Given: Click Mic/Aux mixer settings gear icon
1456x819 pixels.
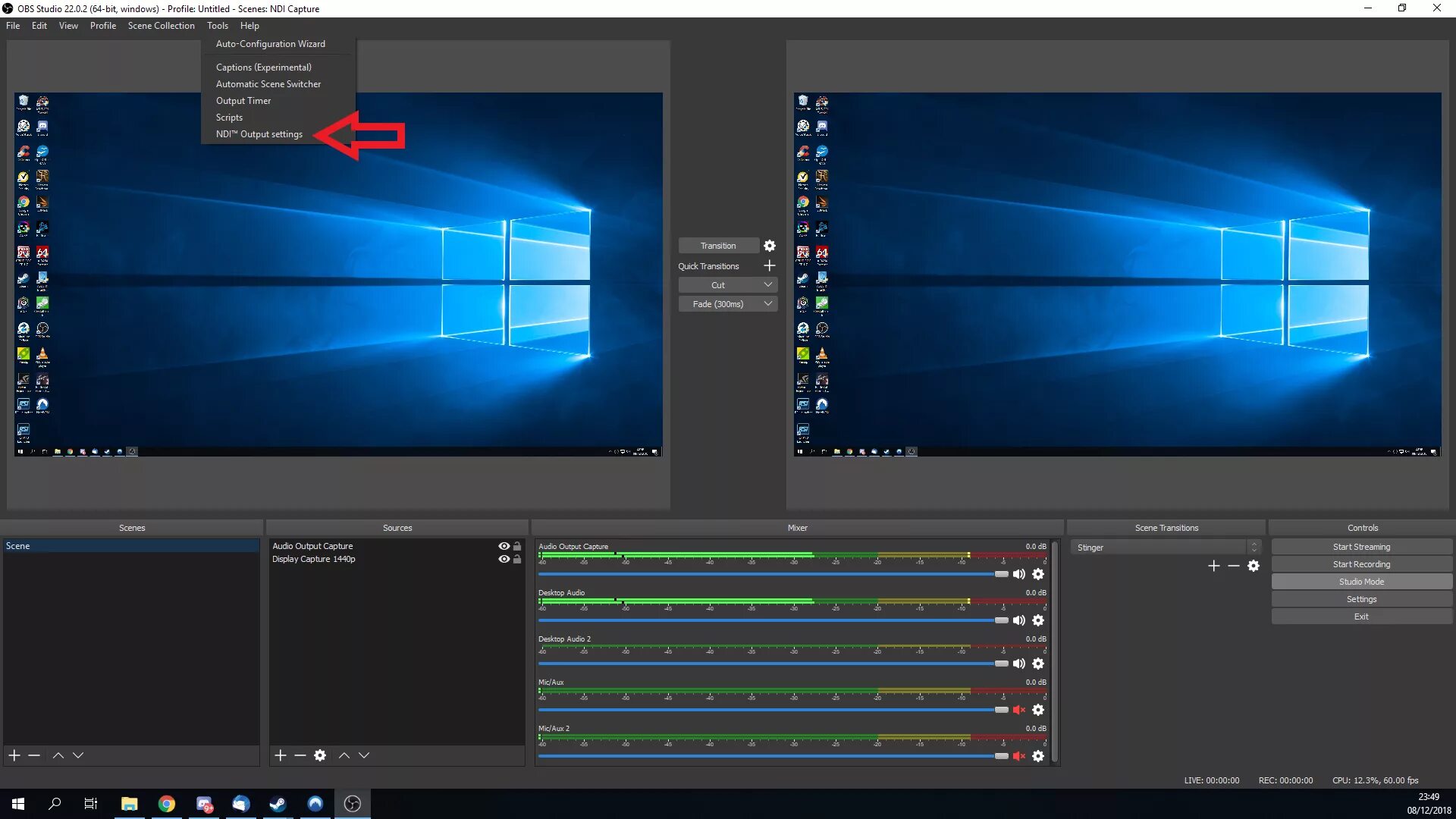Looking at the screenshot, I should point(1038,710).
